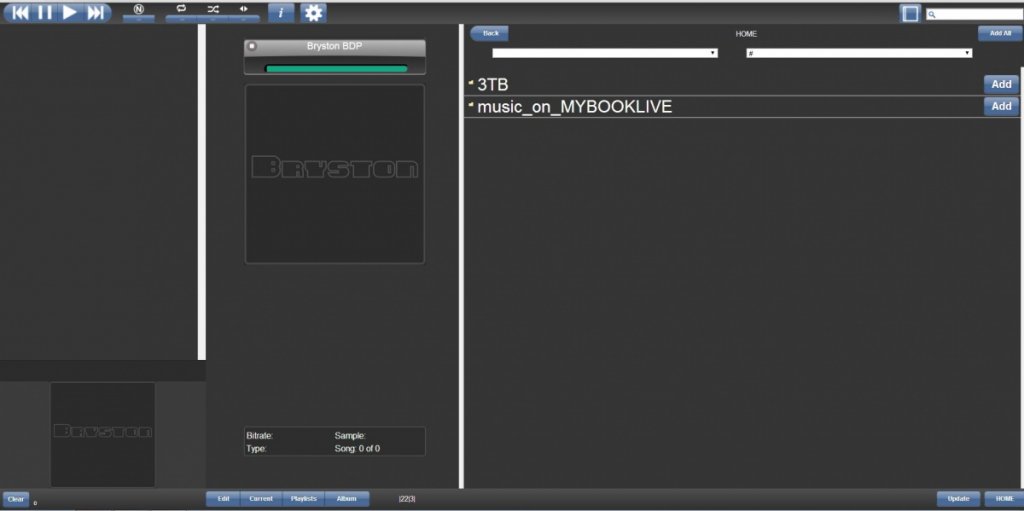Add All items to the playlist
1024x511 pixels.
999,33
